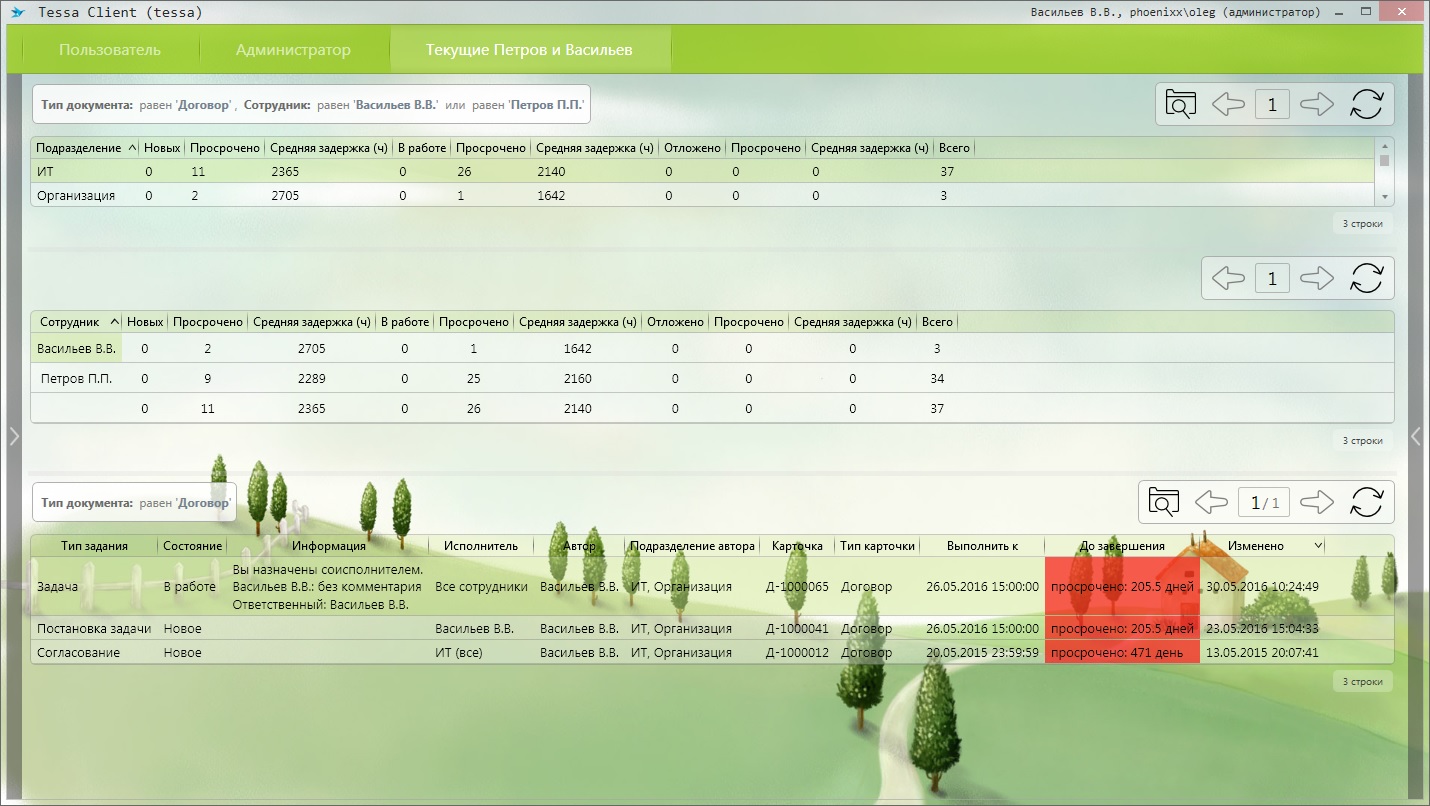Click the Tessa bird app icon
The height and width of the screenshot is (806, 1430).
click(x=17, y=12)
